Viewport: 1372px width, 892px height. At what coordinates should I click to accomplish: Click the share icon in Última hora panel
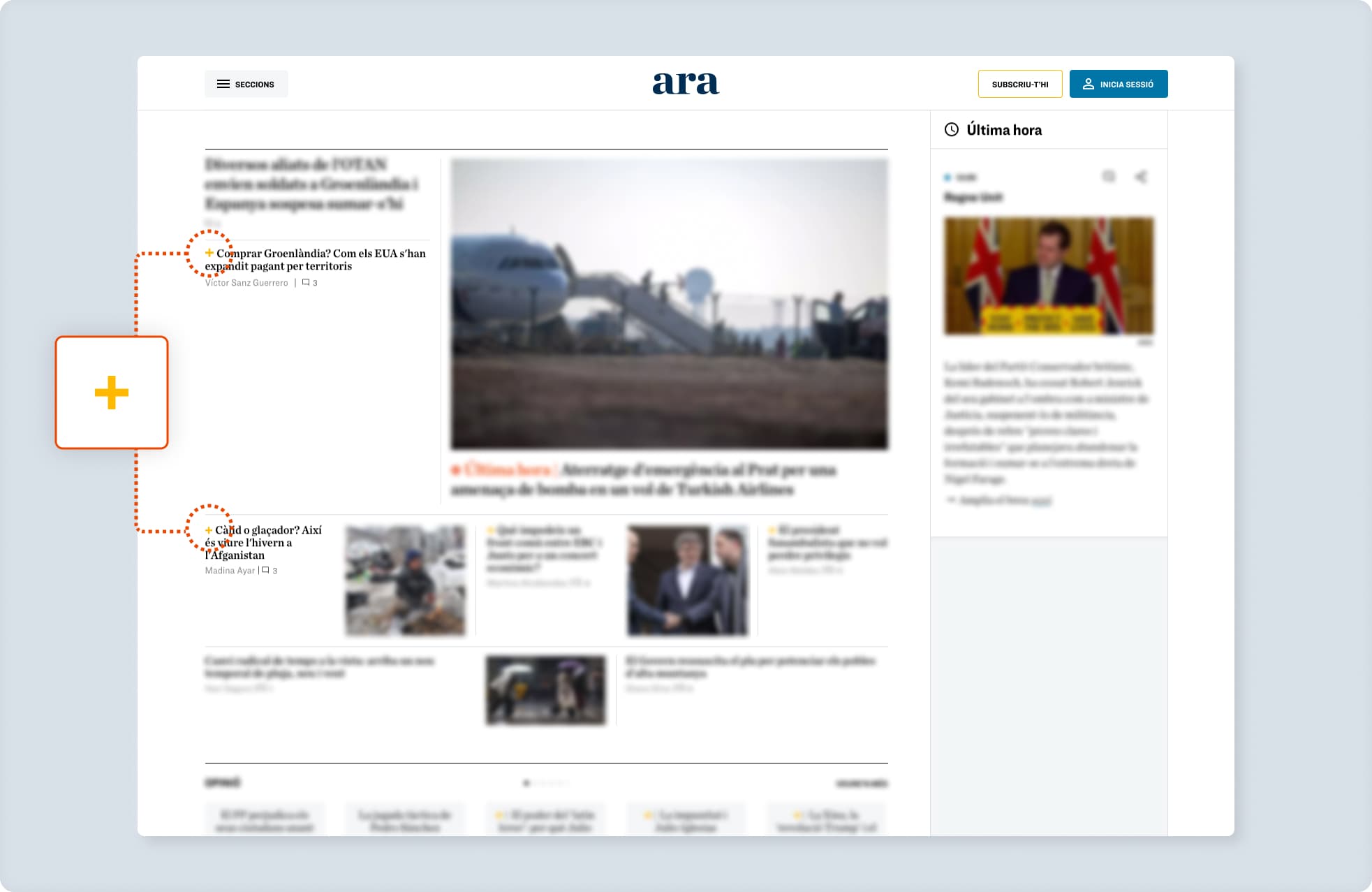tap(1141, 177)
